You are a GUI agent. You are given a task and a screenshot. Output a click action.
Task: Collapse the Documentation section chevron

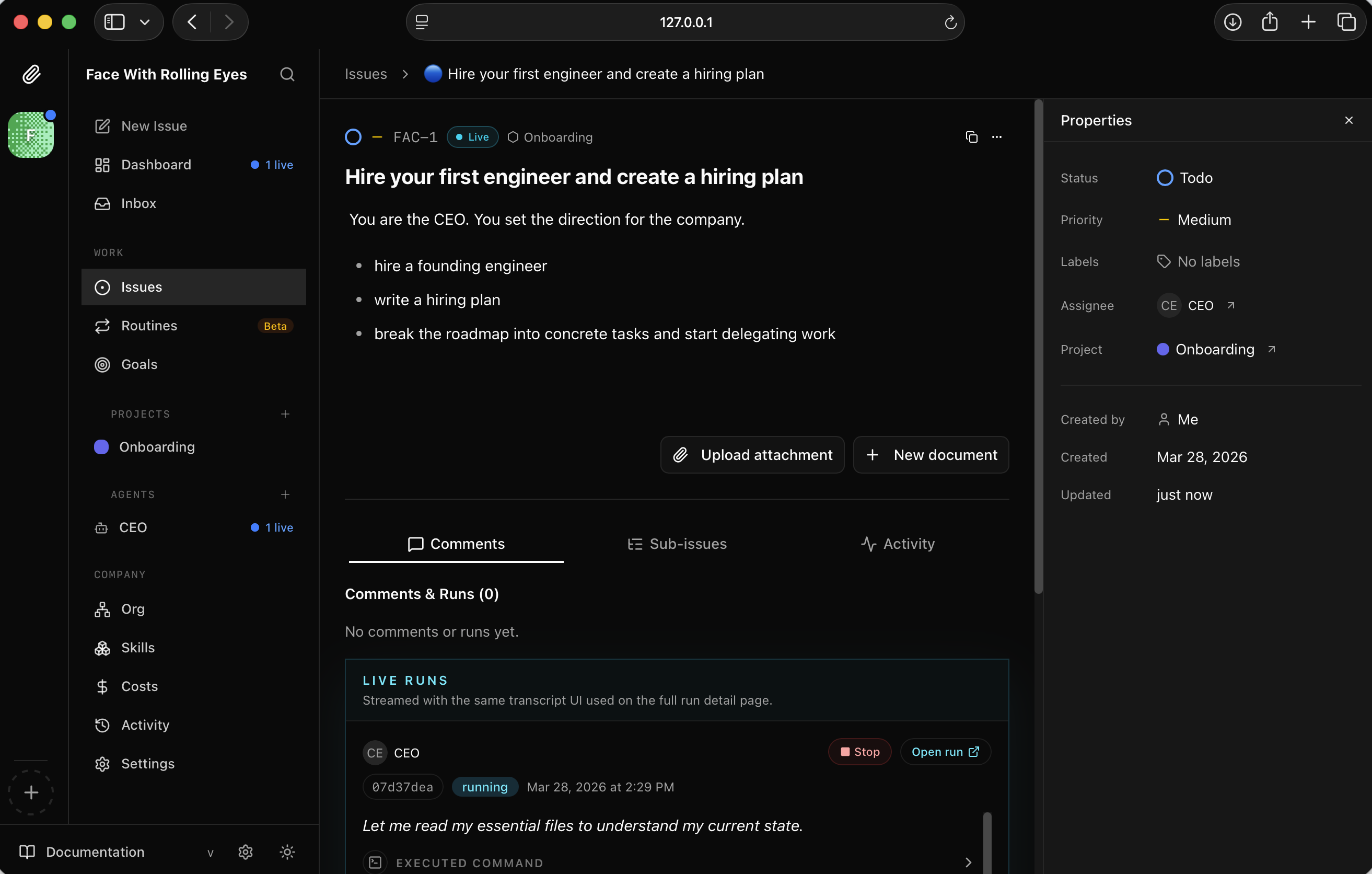pos(210,853)
